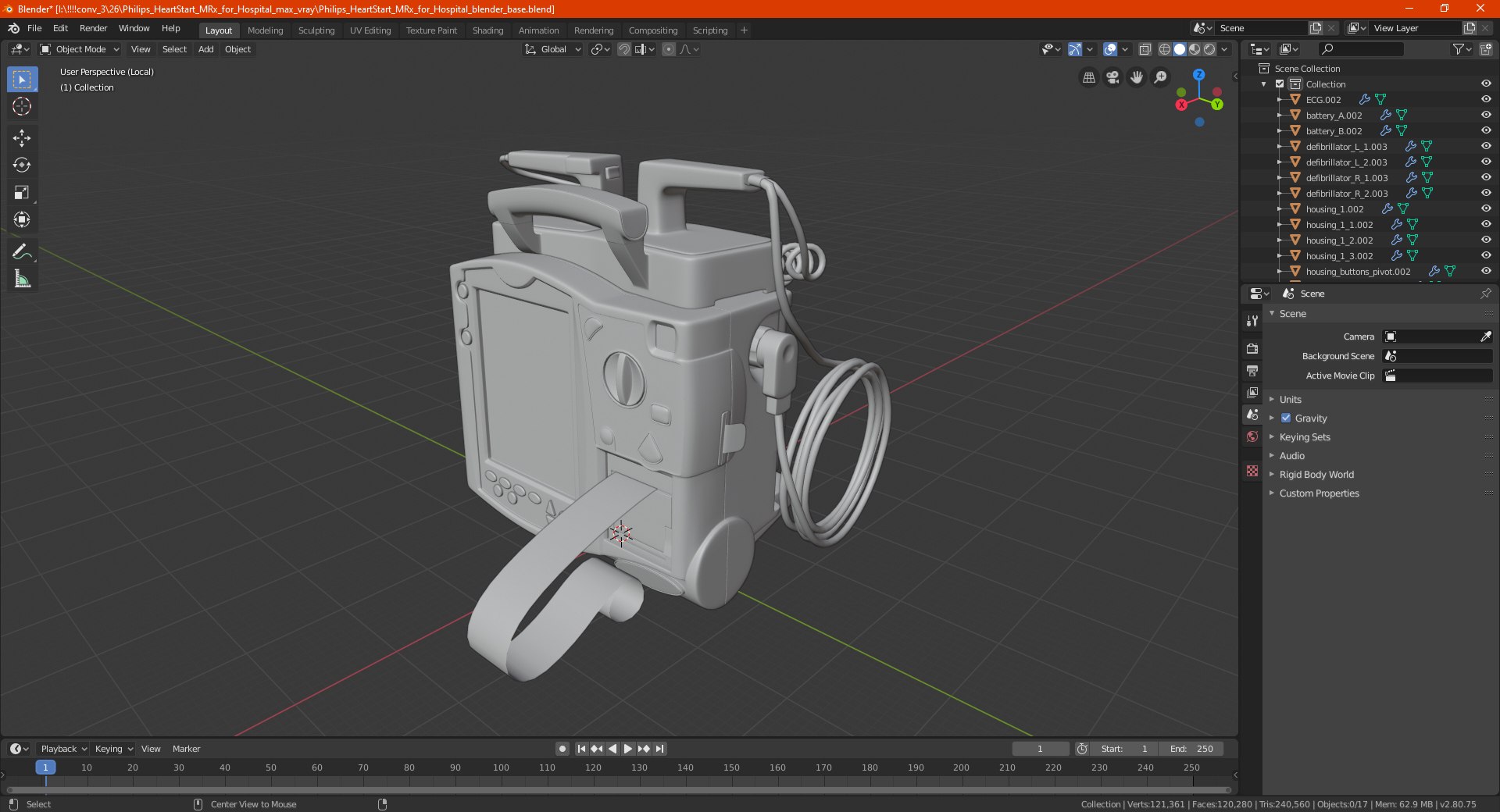Screen dimensions: 1500x812
Task: Click the End frame field
Action: click(x=1191, y=749)
